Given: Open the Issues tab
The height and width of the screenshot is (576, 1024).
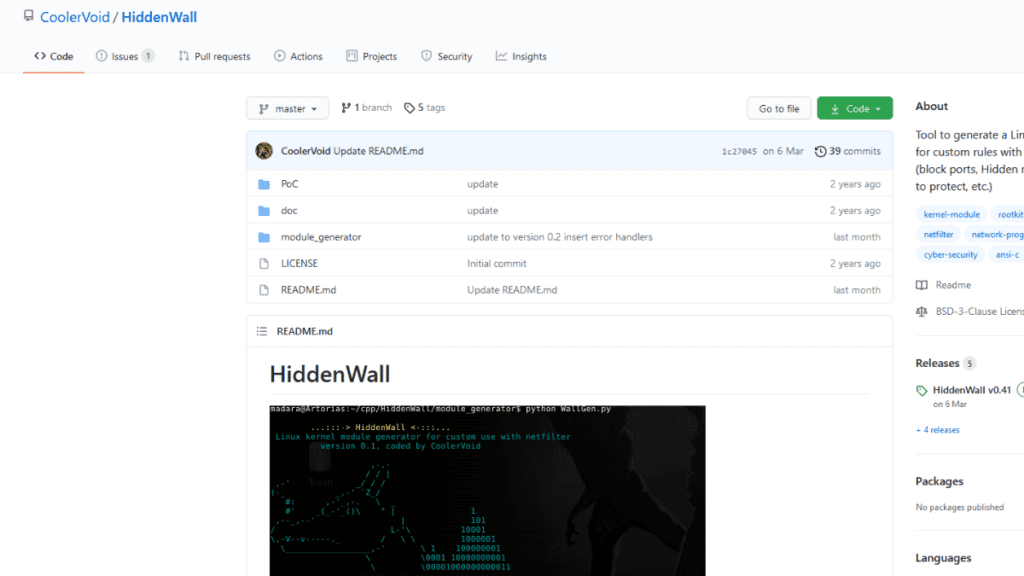Looking at the screenshot, I should pyautogui.click(x=125, y=56).
